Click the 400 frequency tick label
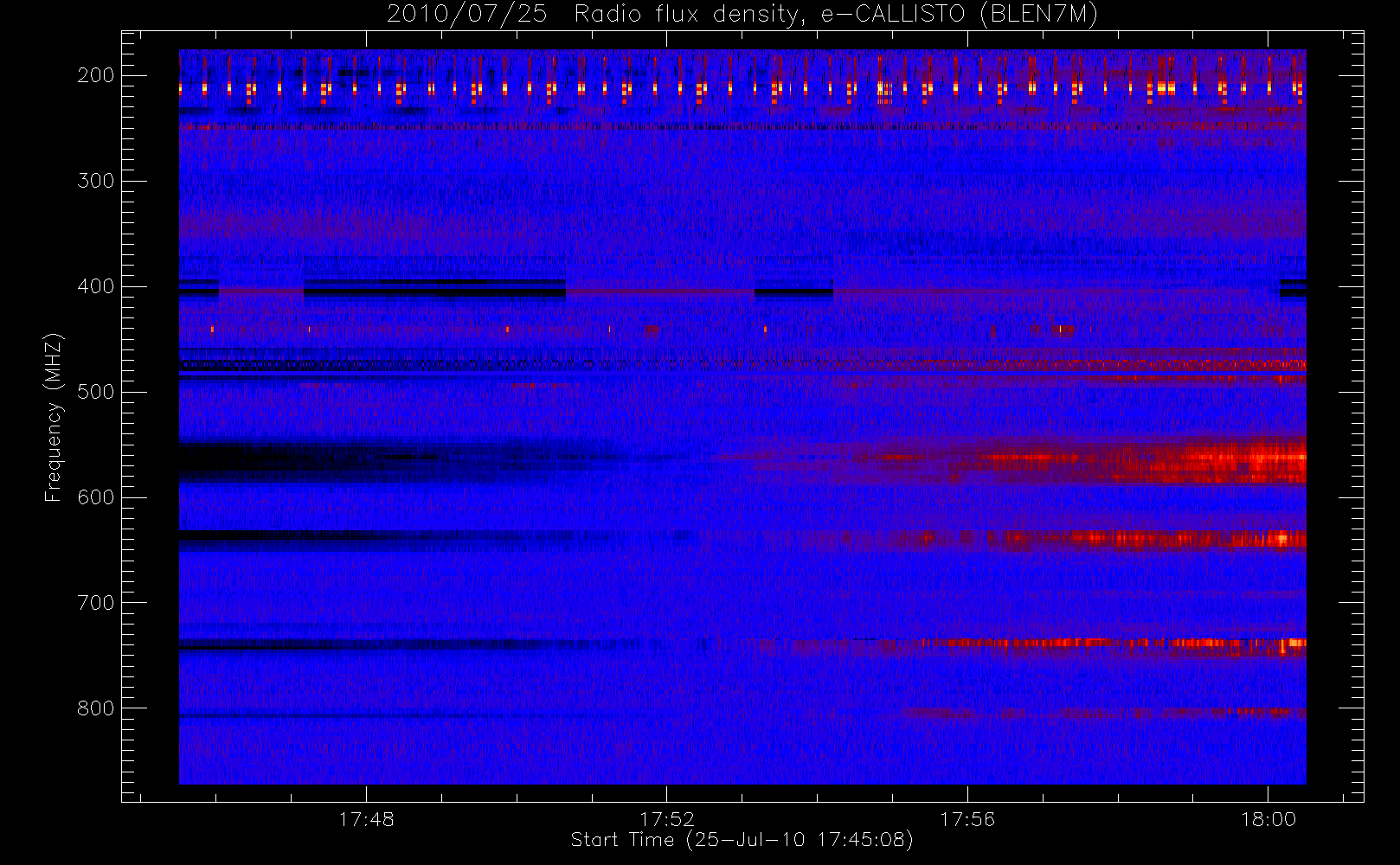This screenshot has width=1400, height=865. tap(96, 286)
